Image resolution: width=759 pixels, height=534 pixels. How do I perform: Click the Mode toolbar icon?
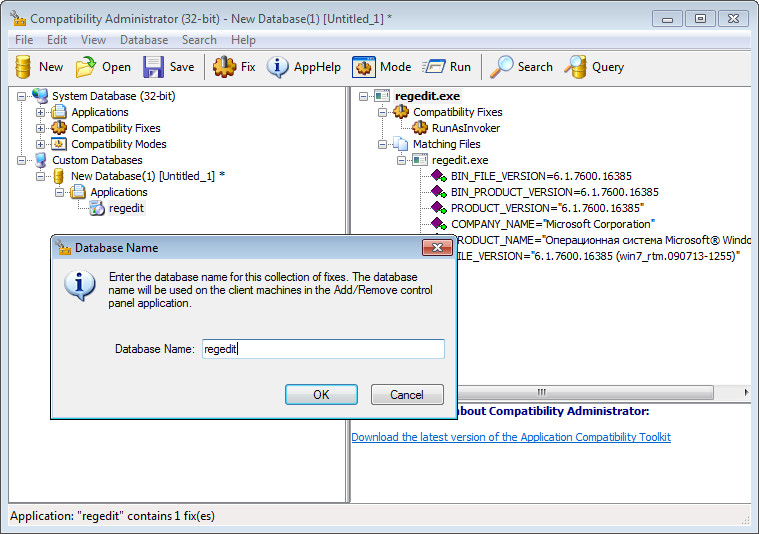click(364, 67)
